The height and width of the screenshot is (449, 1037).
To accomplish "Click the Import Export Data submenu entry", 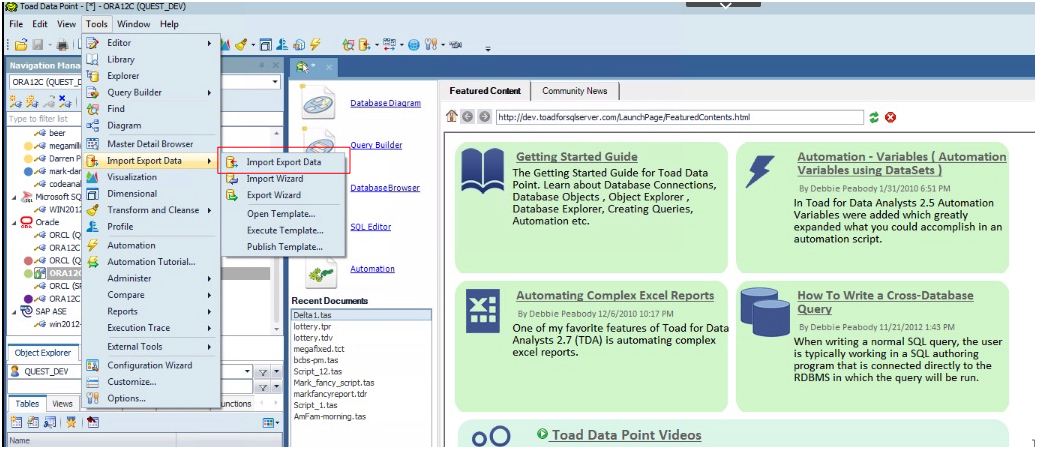I will [284, 161].
